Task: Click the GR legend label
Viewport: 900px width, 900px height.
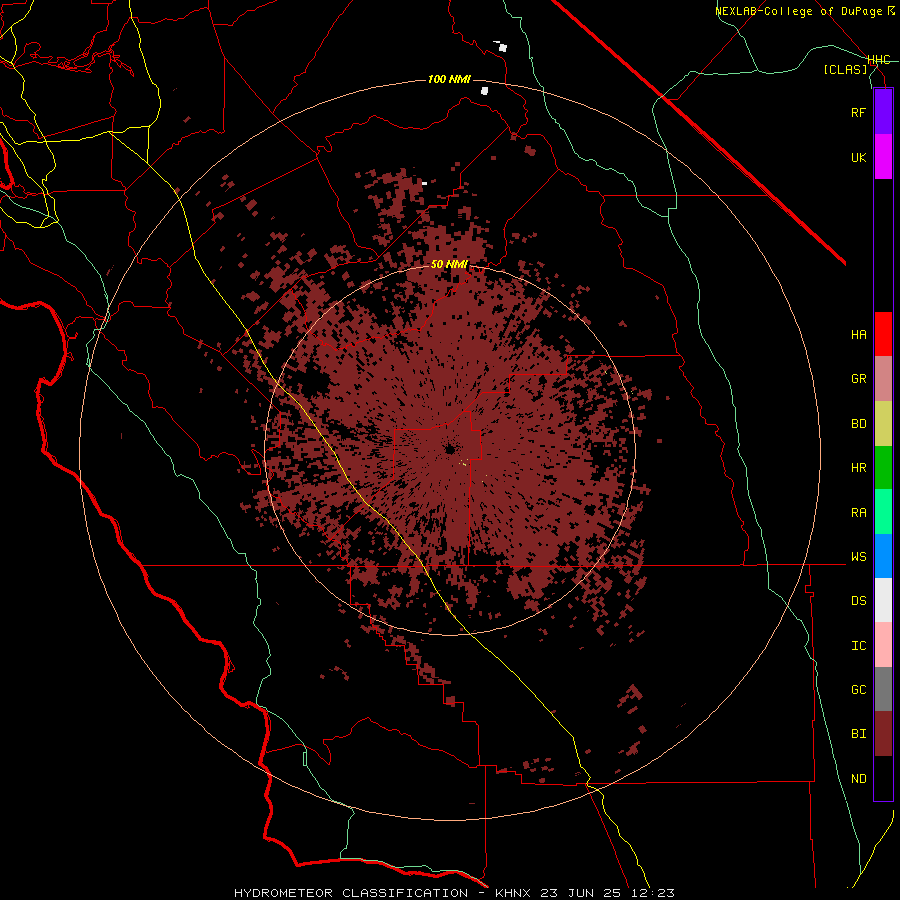Action: (858, 378)
